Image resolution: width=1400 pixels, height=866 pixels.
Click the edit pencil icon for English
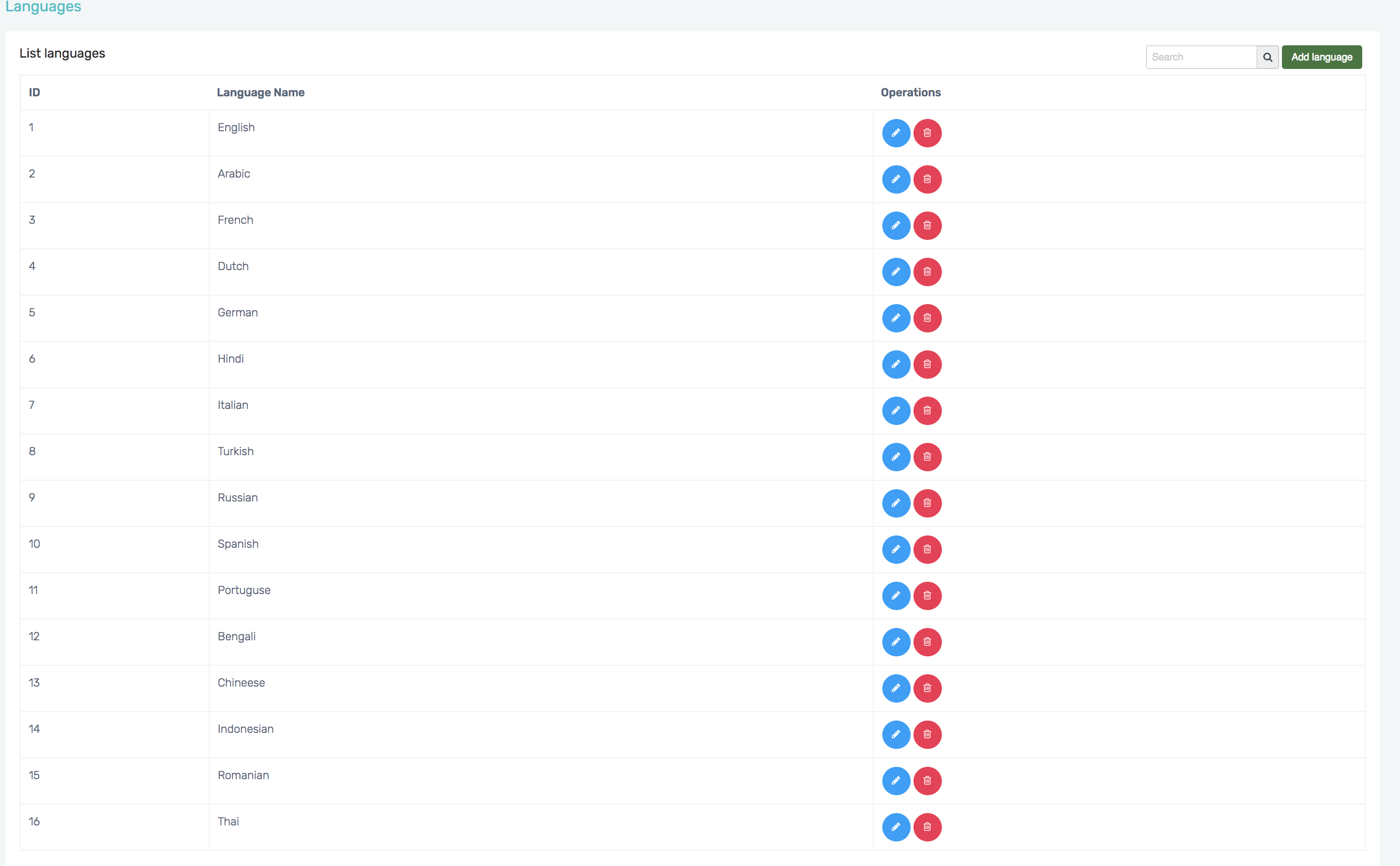(896, 133)
